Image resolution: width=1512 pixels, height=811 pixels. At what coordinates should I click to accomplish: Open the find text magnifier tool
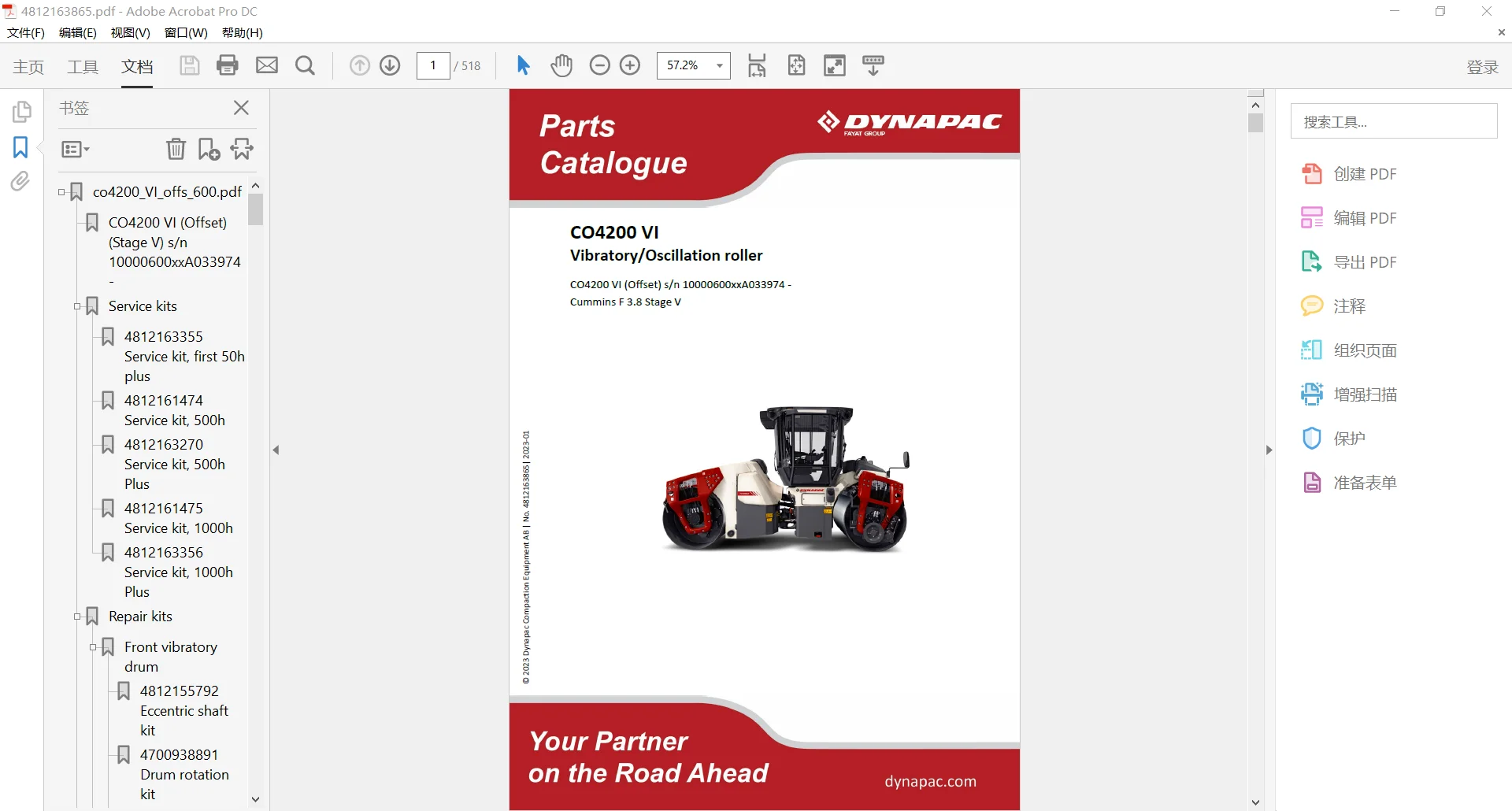click(x=305, y=65)
